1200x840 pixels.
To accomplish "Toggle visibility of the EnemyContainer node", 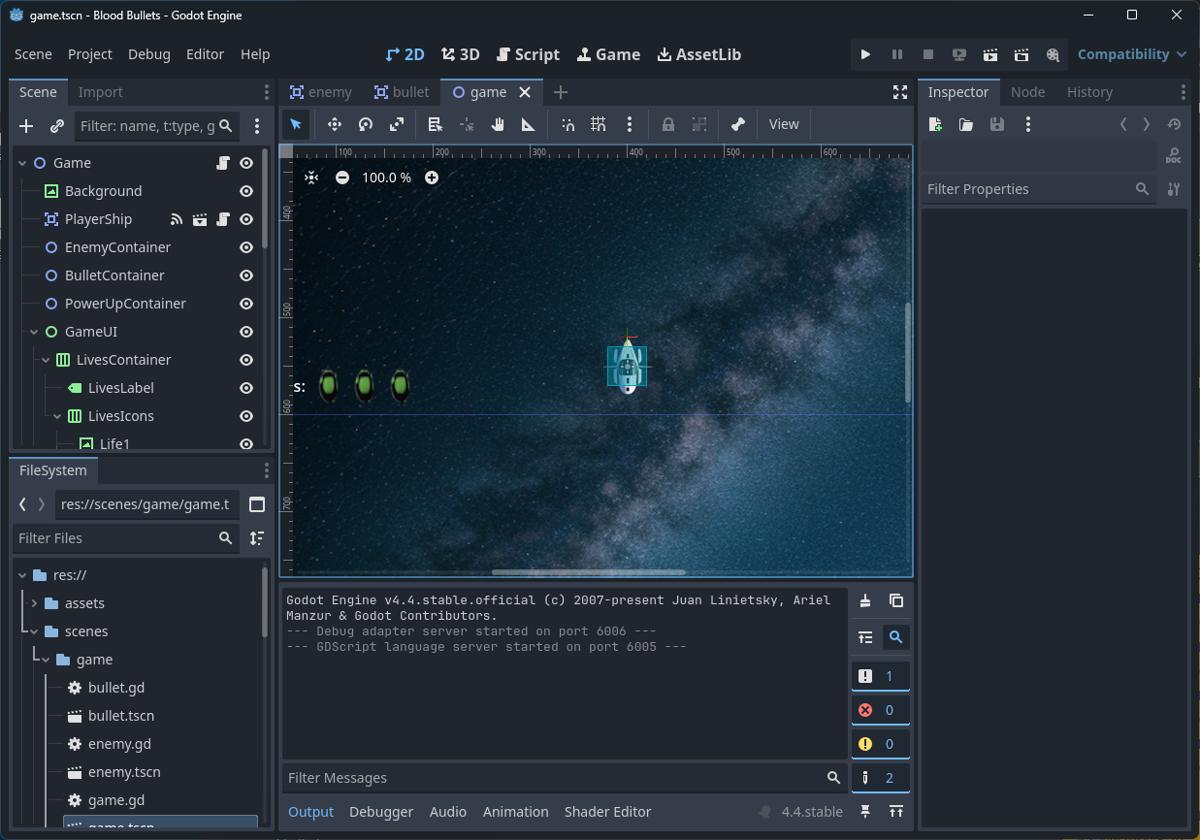I will point(246,247).
